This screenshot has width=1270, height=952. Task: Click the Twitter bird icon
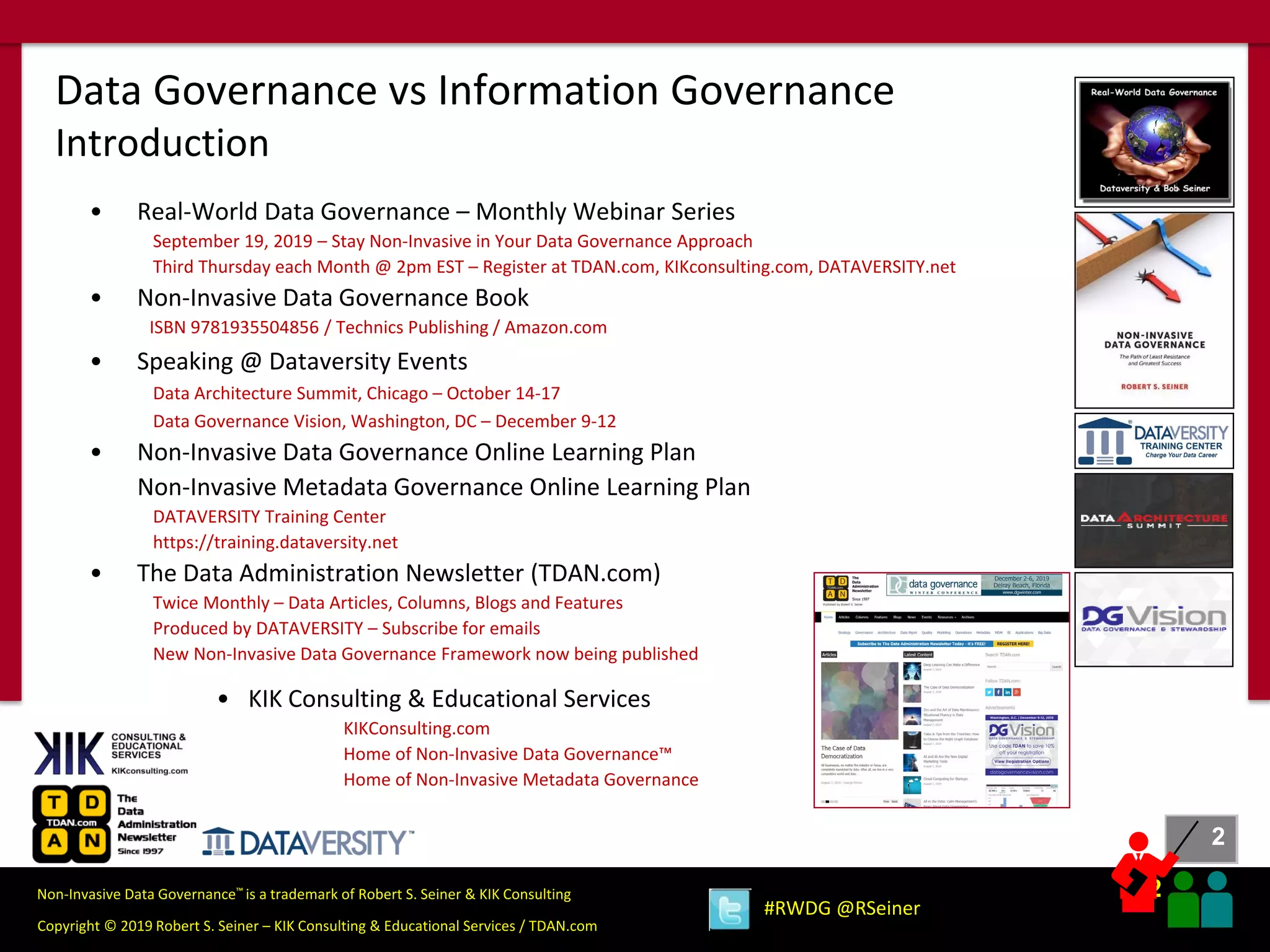click(x=730, y=909)
